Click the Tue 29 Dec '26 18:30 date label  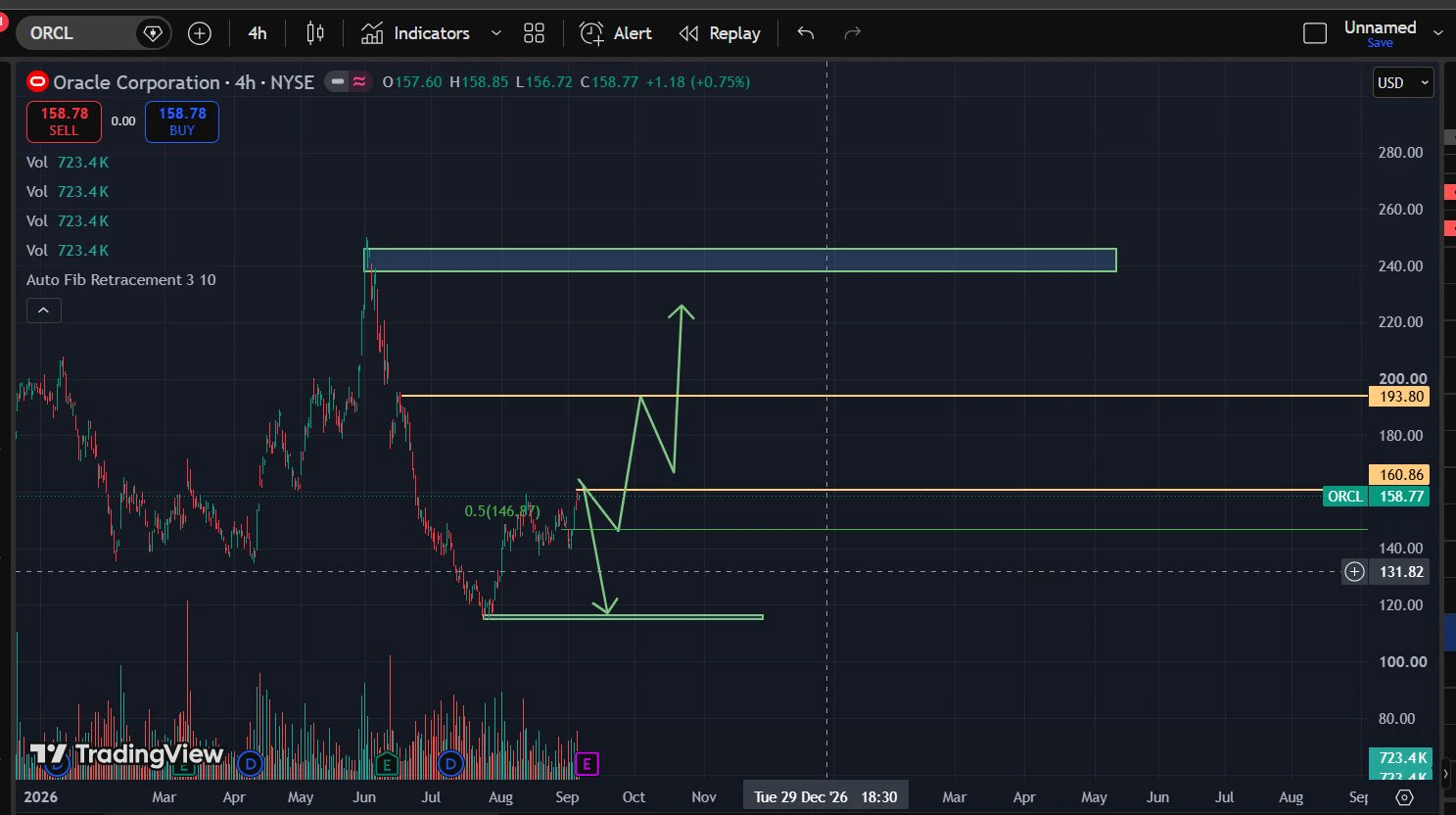tap(825, 797)
